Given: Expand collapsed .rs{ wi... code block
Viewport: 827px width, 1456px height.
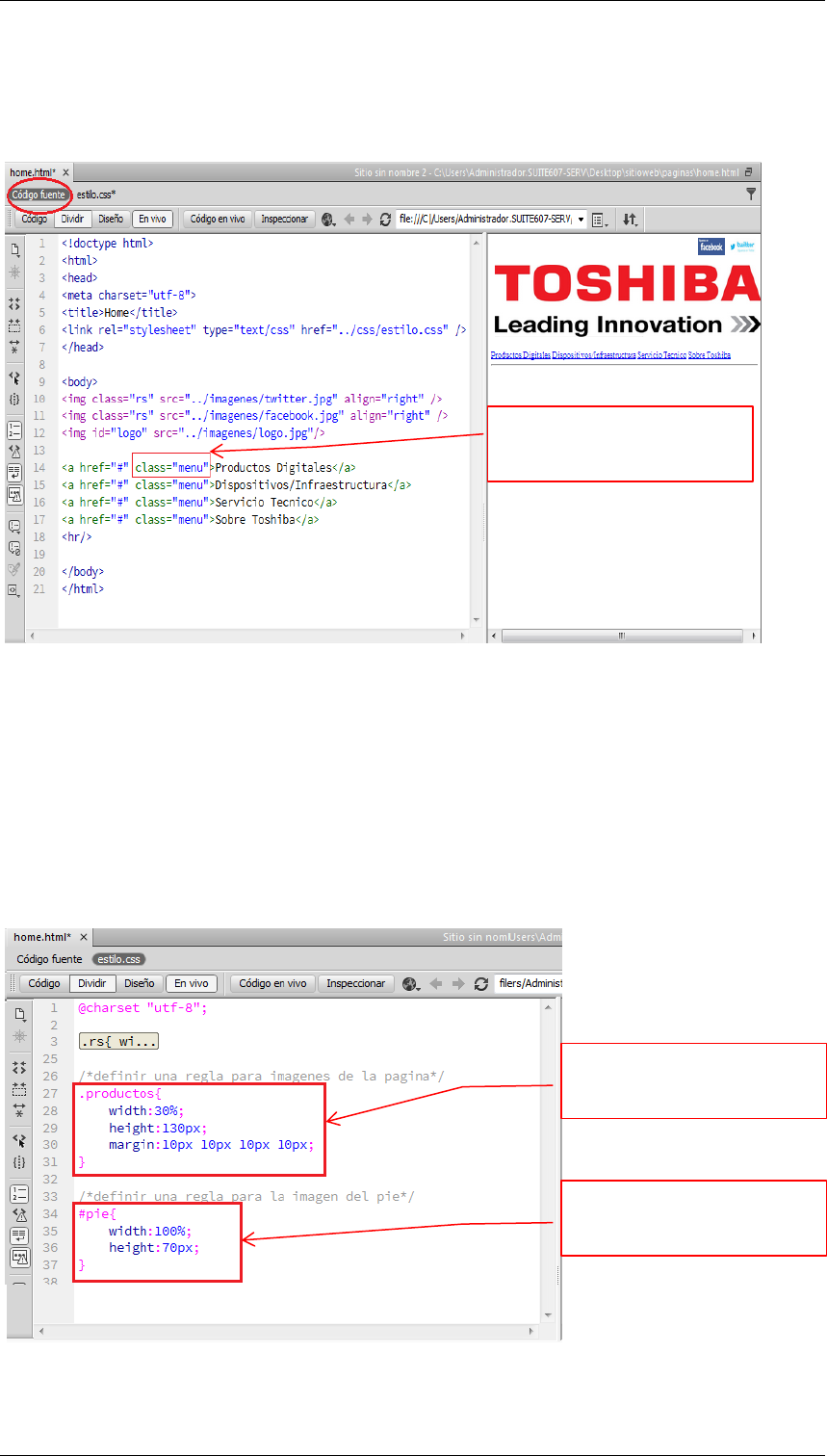Looking at the screenshot, I should click(x=119, y=1041).
